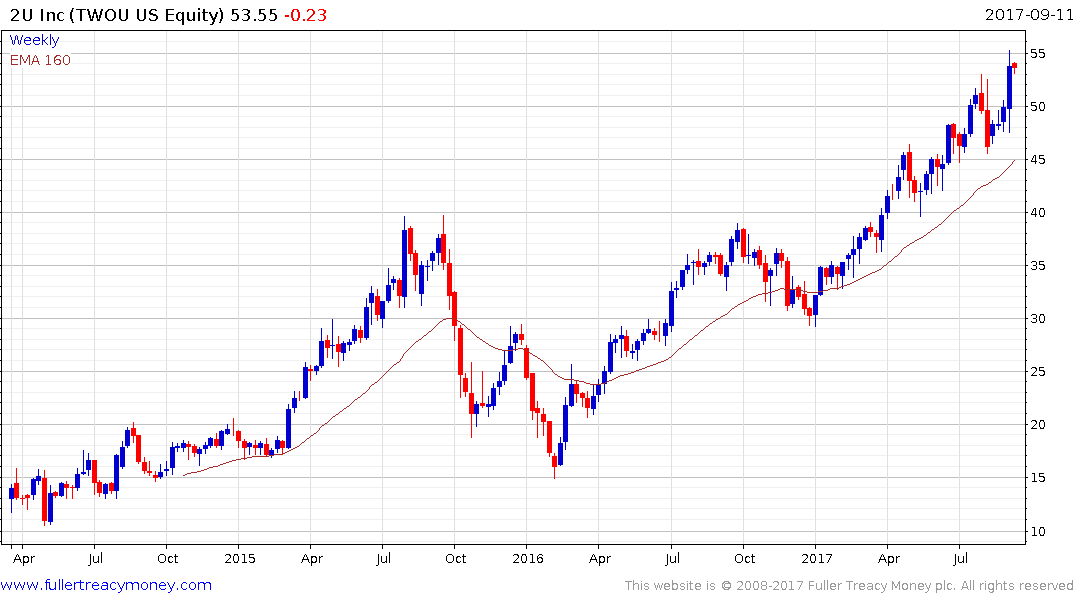Select the 10 price axis label
Screen dimensions: 1075x600
1037,531
